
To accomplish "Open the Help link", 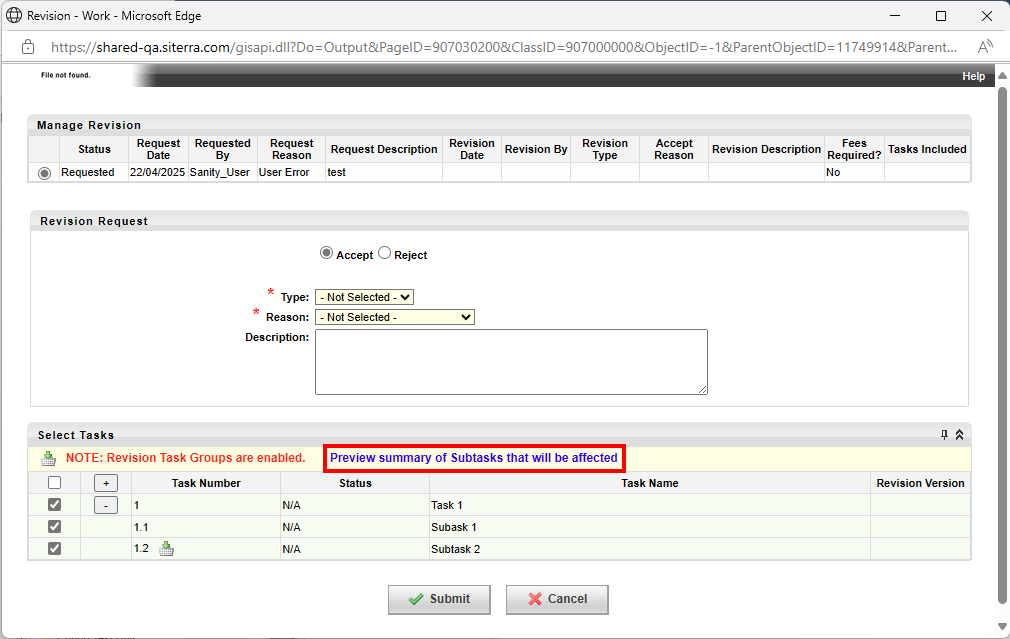I will click(x=973, y=76).
